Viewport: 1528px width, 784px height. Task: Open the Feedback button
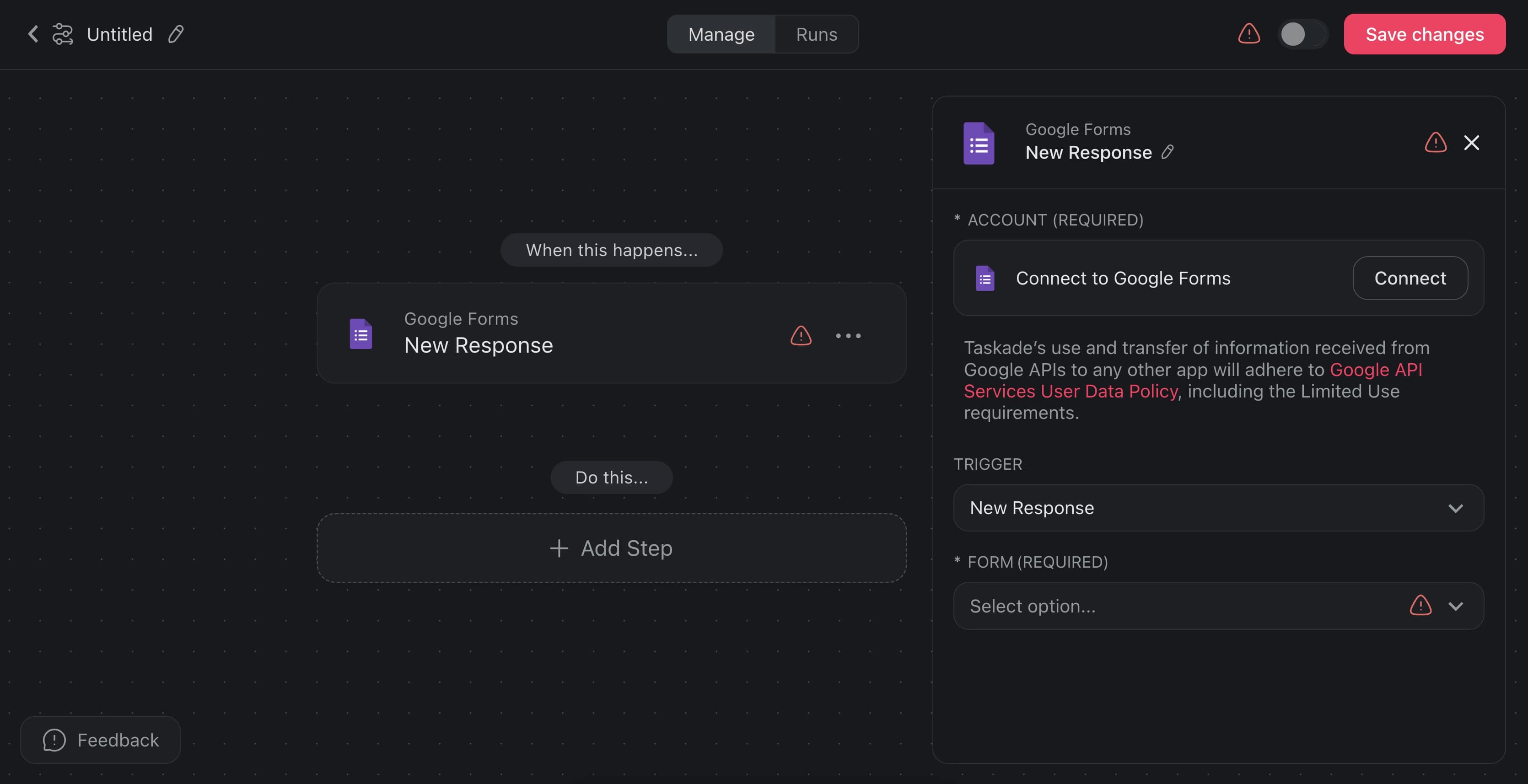[x=100, y=740]
